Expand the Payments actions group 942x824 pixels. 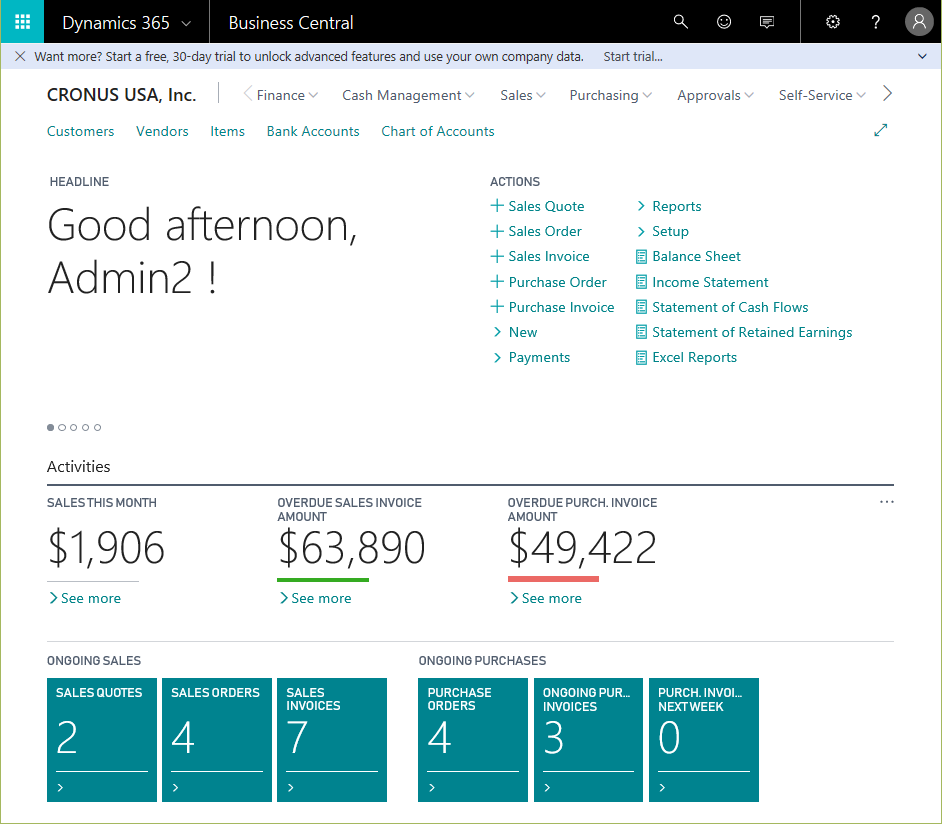pyautogui.click(x=531, y=357)
